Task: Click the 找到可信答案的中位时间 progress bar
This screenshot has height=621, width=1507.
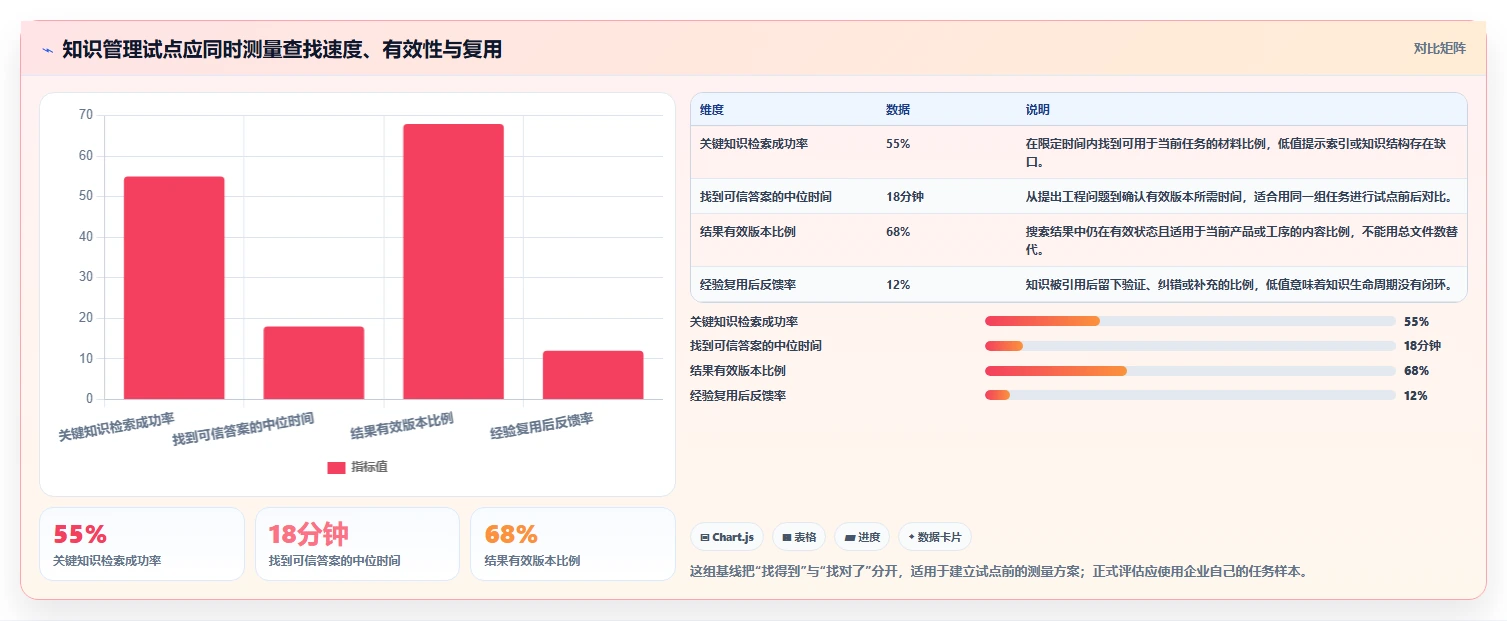Action: coord(1190,346)
